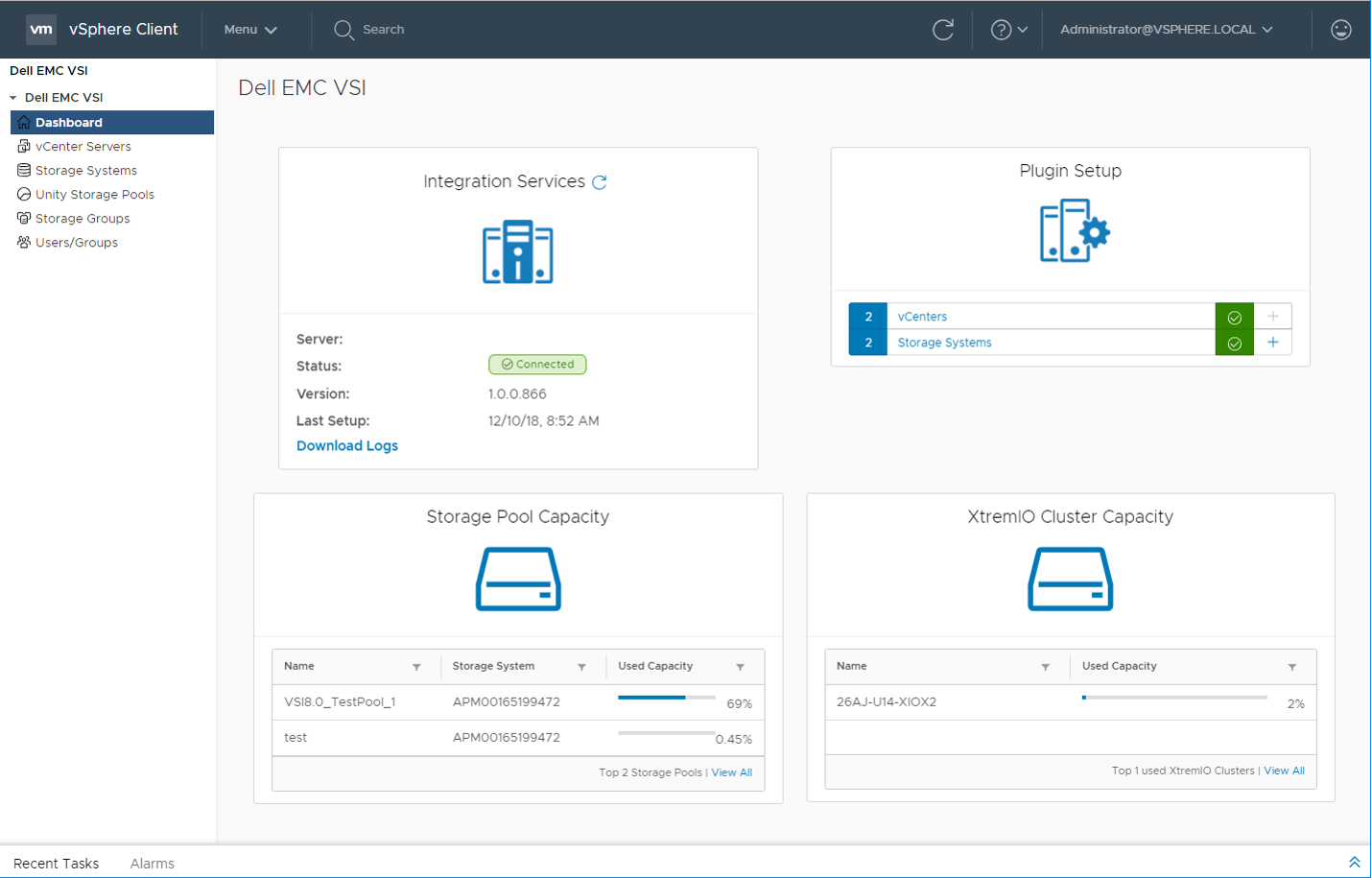
Task: Open Storage Groups in the sidebar
Action: (x=83, y=219)
